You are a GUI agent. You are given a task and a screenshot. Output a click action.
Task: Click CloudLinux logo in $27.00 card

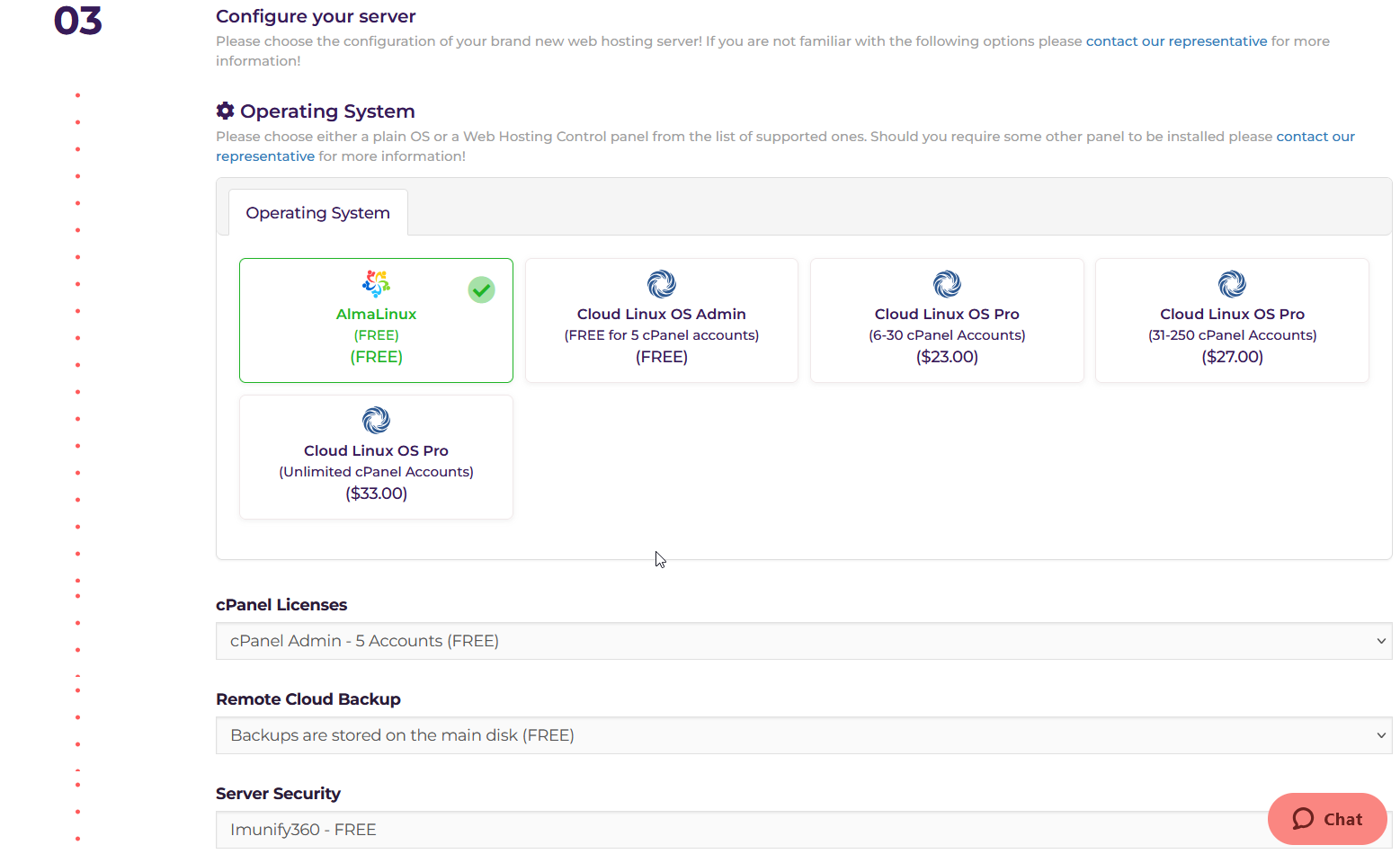click(x=1232, y=284)
